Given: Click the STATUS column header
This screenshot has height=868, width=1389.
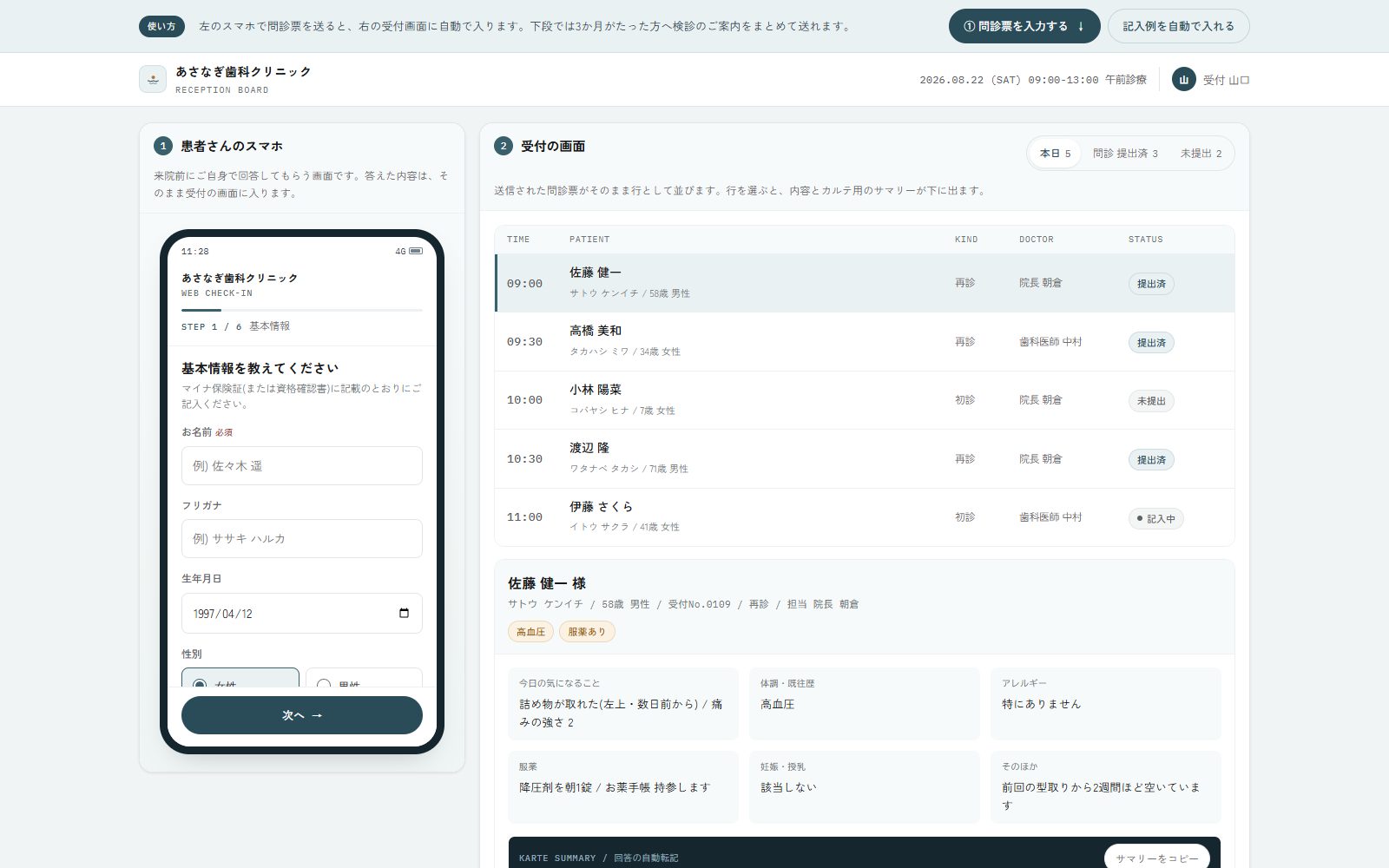Looking at the screenshot, I should (1146, 240).
